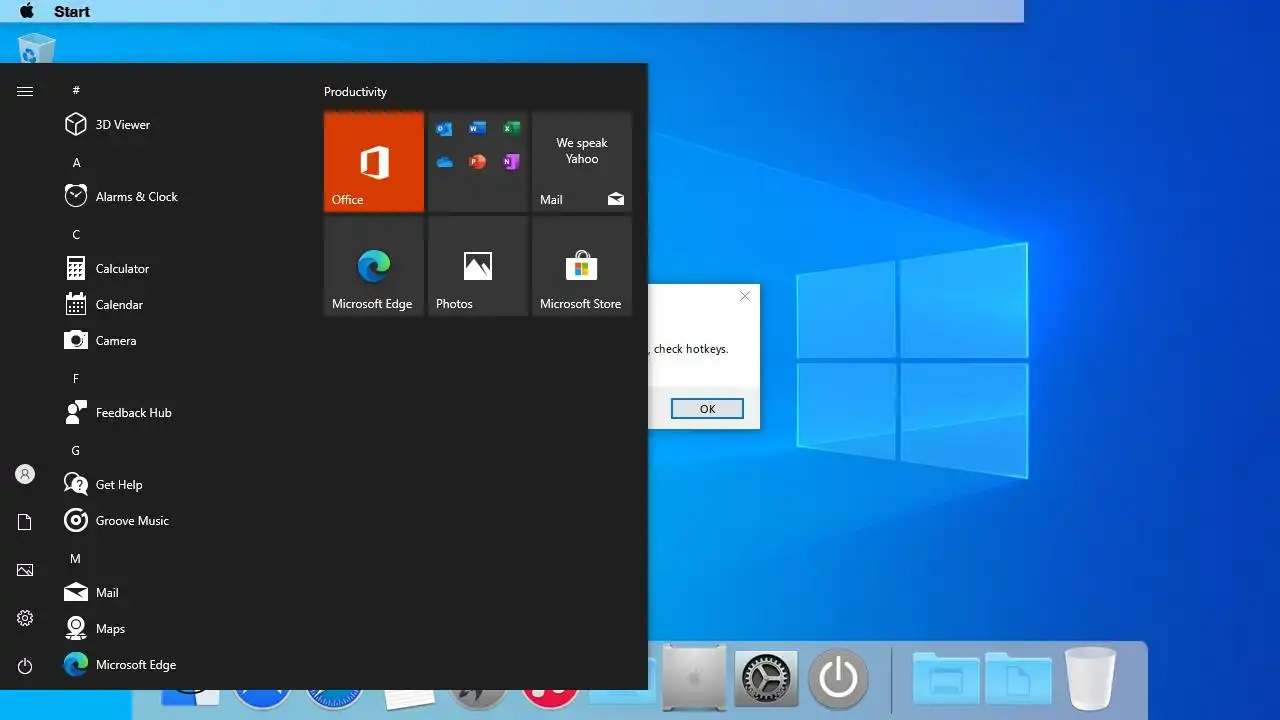Click the 'C' letter header

point(76,234)
